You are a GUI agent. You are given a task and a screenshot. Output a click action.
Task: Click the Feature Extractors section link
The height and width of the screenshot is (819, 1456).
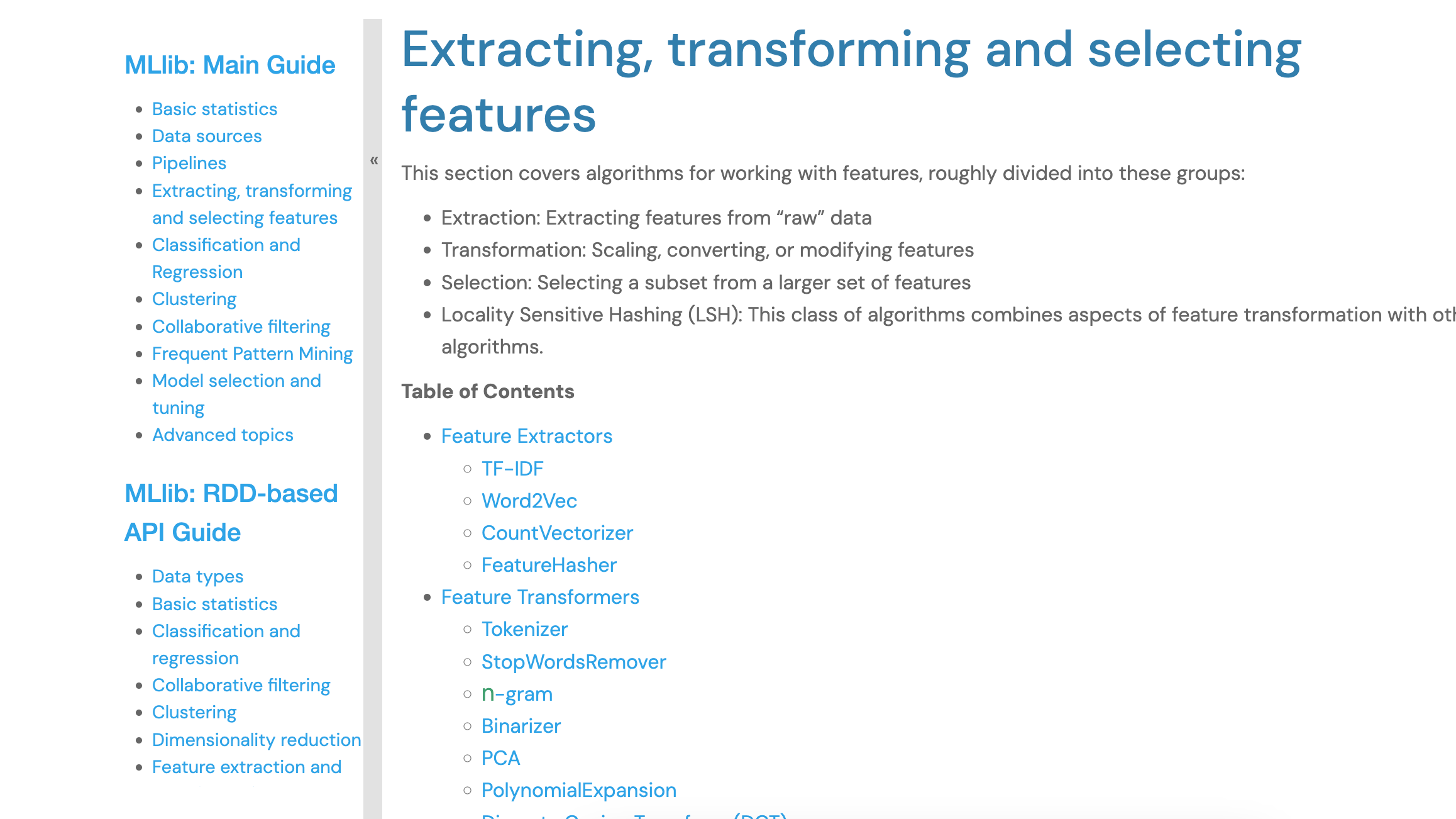pos(526,436)
